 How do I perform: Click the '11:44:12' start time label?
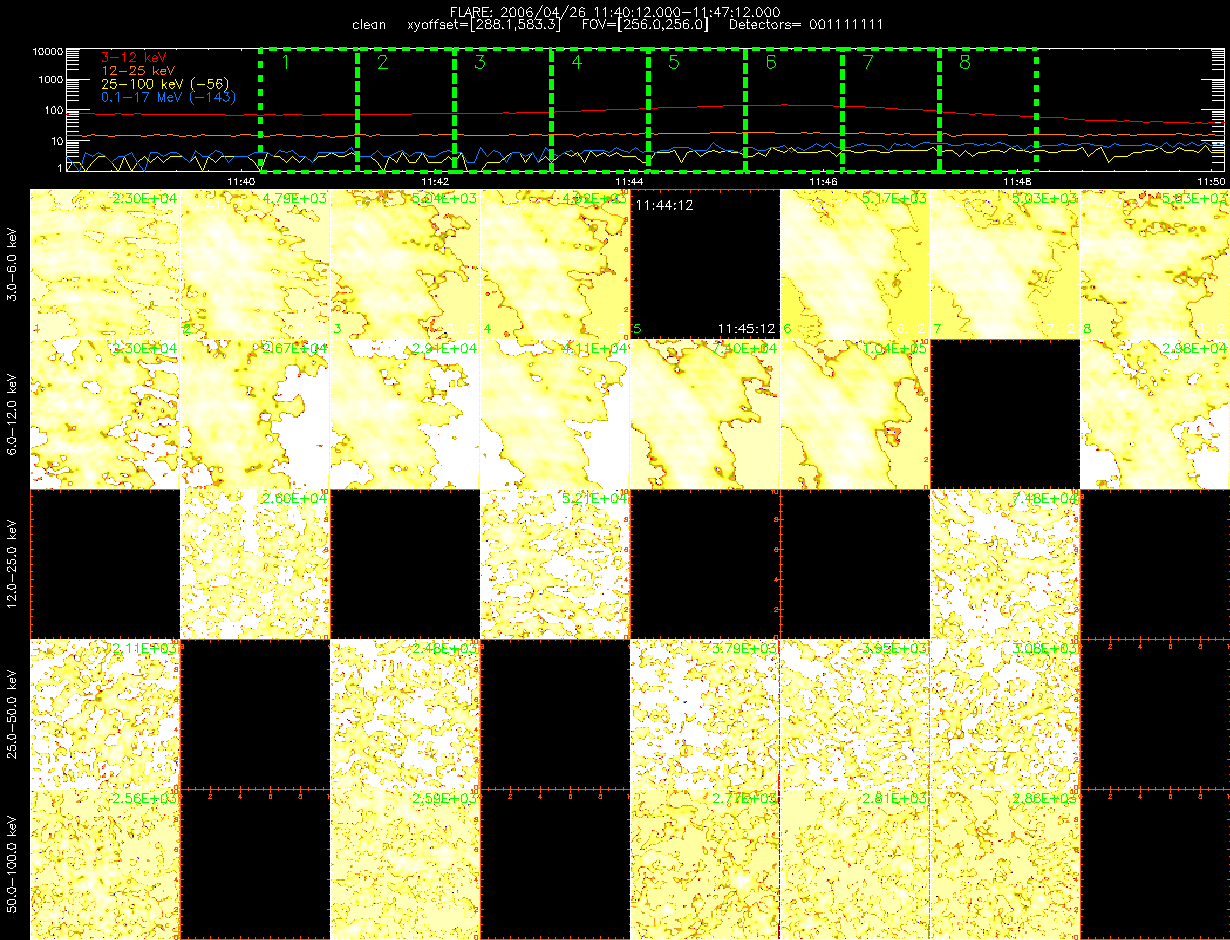(x=664, y=204)
